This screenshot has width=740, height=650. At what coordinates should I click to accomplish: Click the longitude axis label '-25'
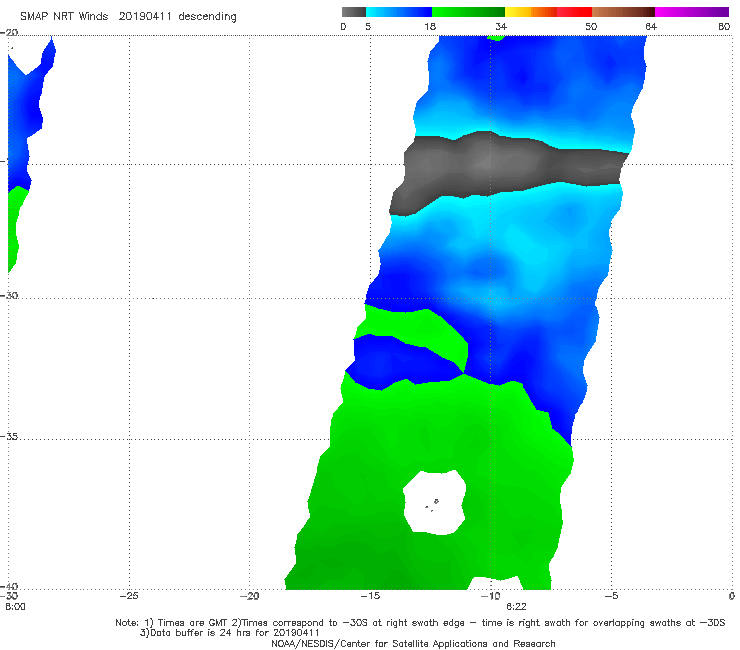click(x=129, y=596)
